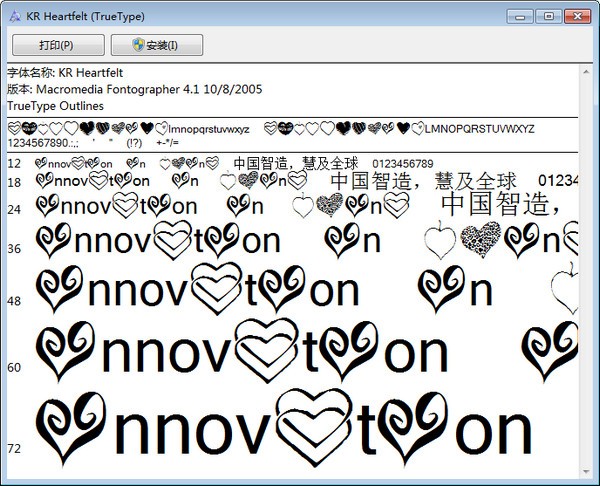Click 0123456789 in the 12-point row
This screenshot has height=486, width=600.
pyautogui.click(x=403, y=164)
